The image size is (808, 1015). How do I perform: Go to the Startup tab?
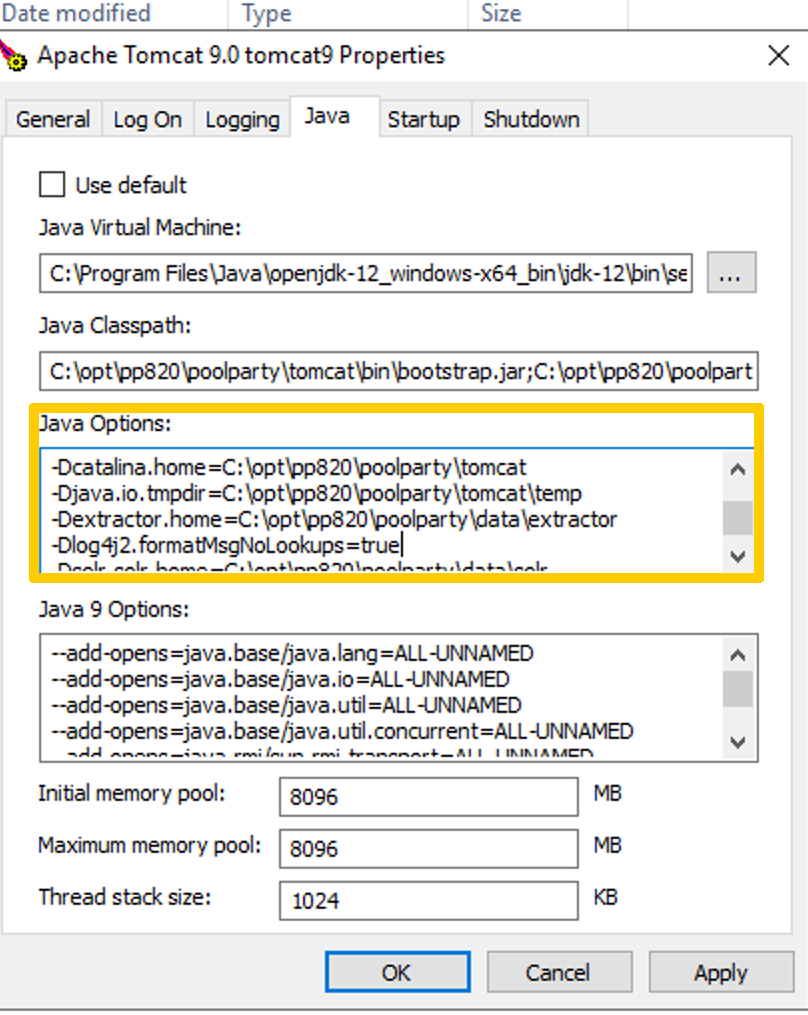423,119
